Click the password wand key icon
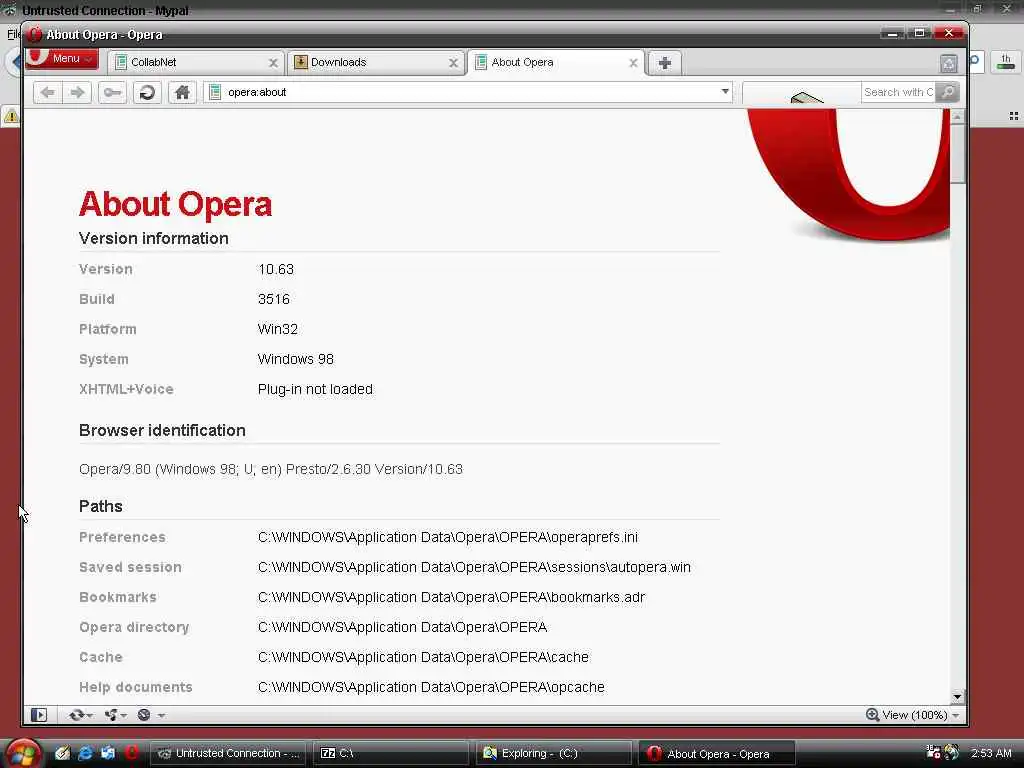 pyautogui.click(x=112, y=92)
